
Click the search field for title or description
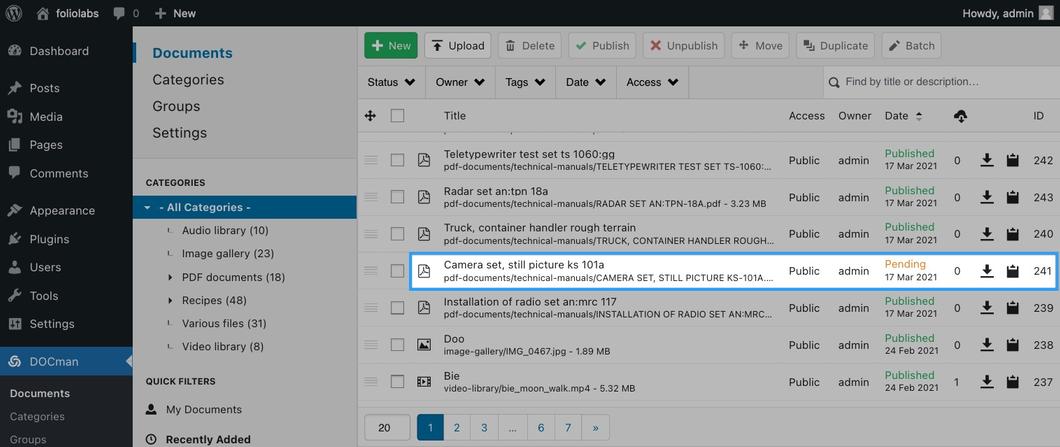coord(941,82)
